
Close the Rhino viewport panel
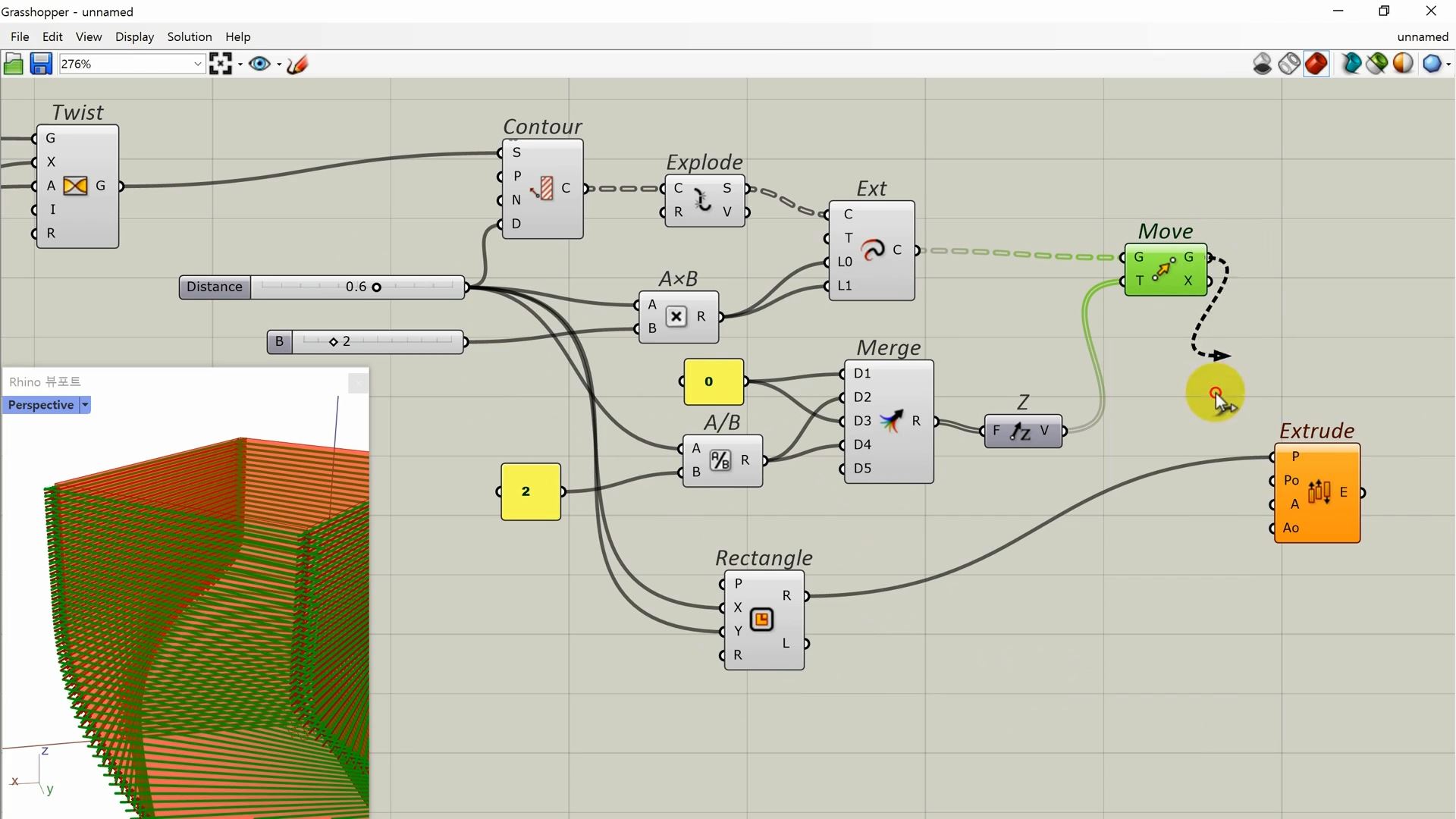(358, 383)
